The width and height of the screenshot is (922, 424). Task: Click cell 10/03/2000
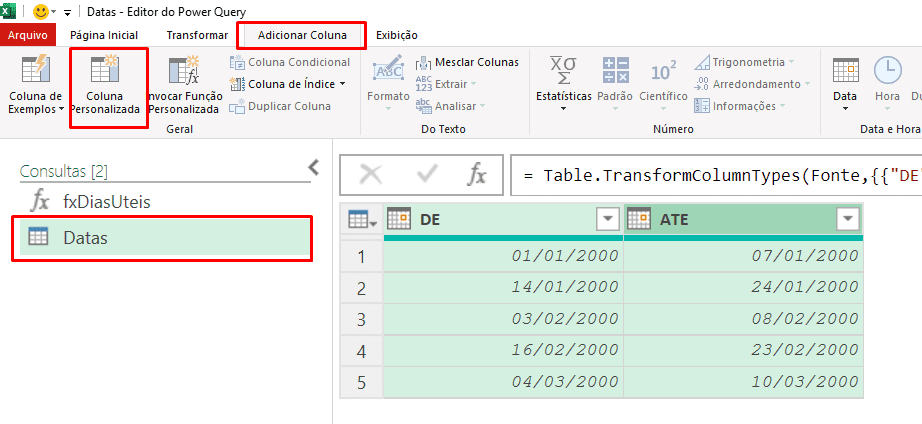tap(744, 383)
